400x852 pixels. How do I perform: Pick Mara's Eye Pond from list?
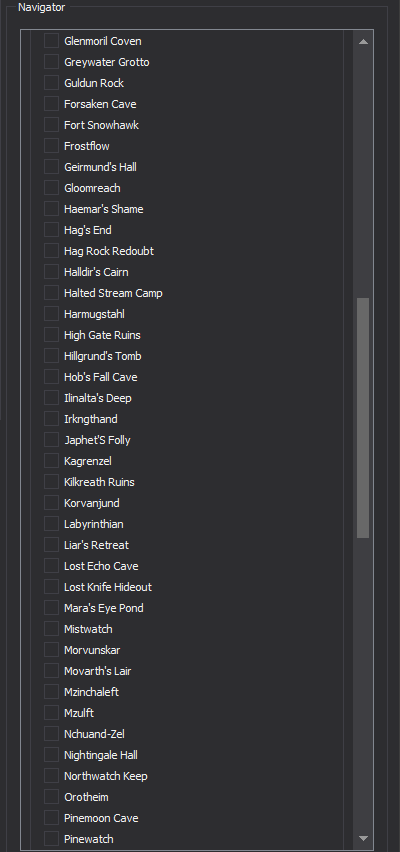pyautogui.click(x=104, y=608)
